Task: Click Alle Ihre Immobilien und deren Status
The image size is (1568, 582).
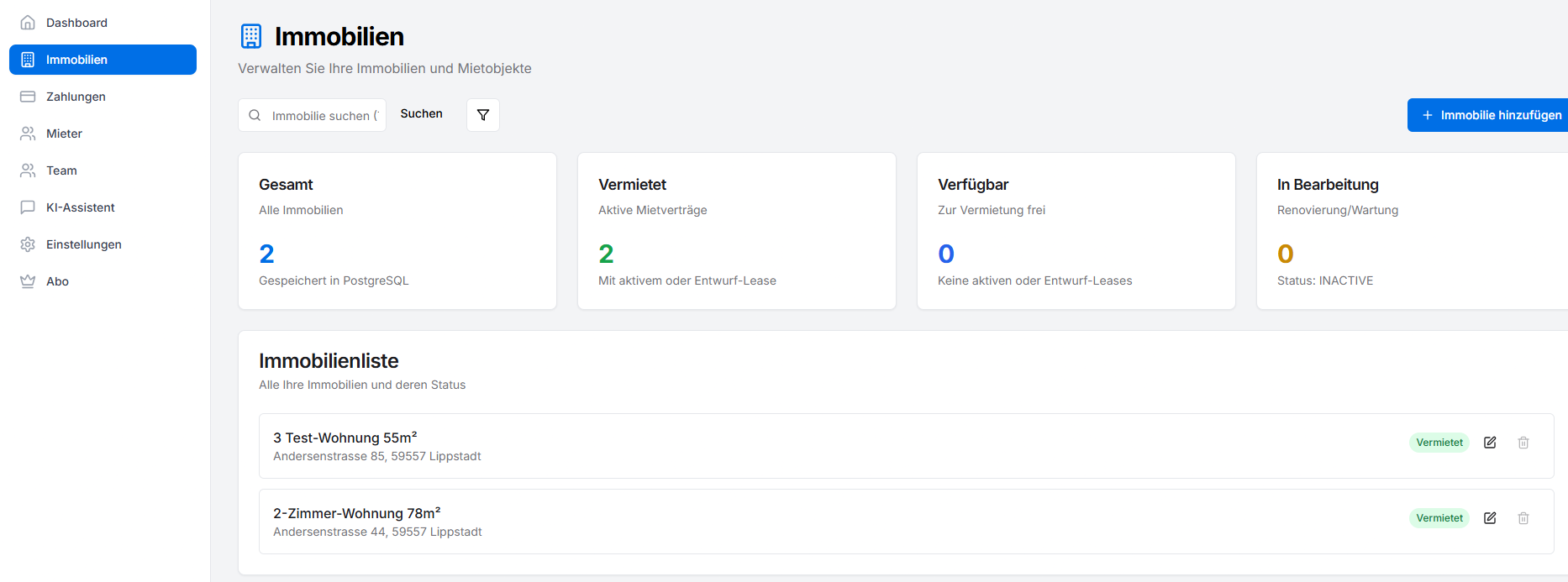Action: 362,385
